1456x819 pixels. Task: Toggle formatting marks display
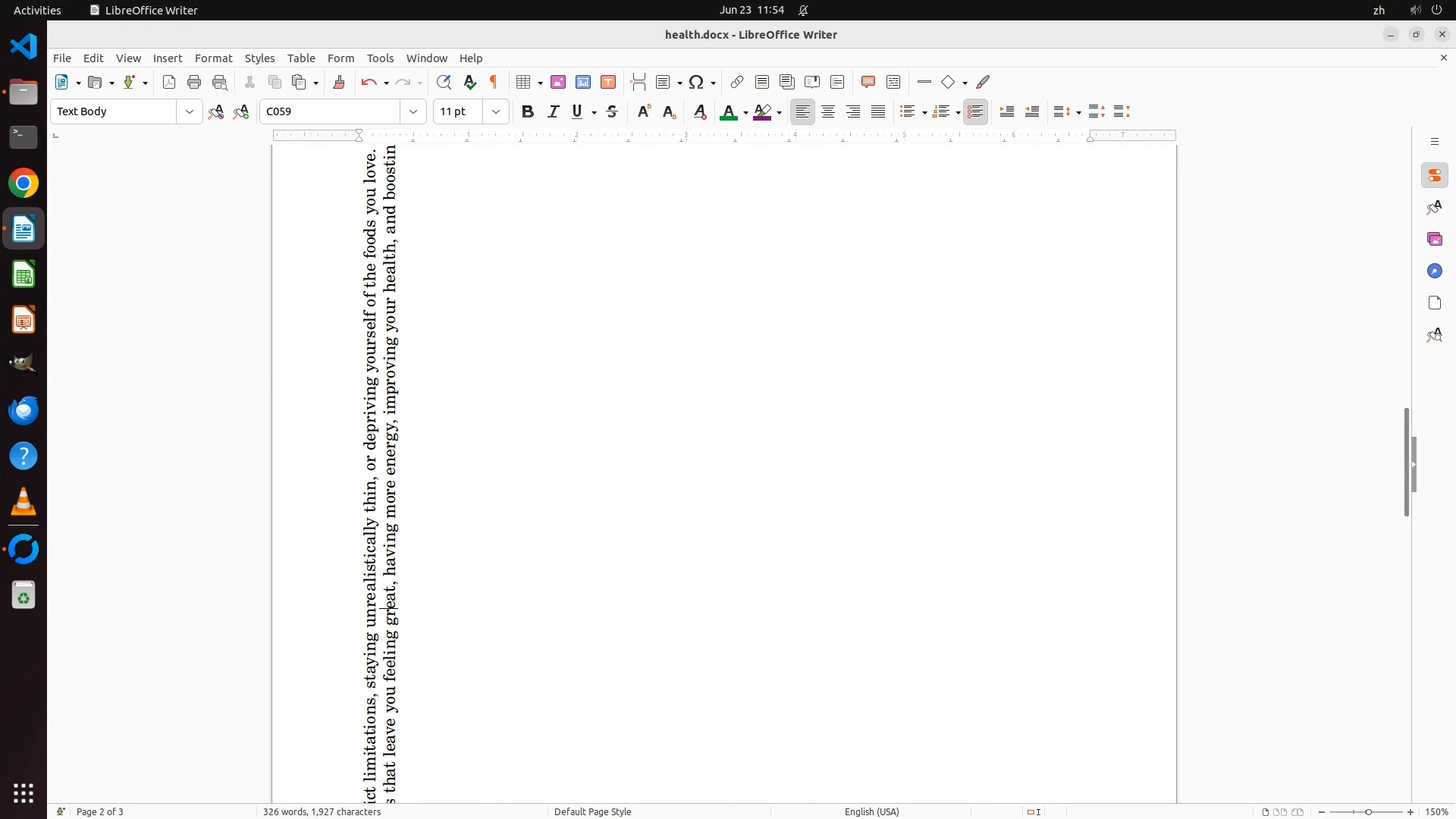pyautogui.click(x=494, y=83)
